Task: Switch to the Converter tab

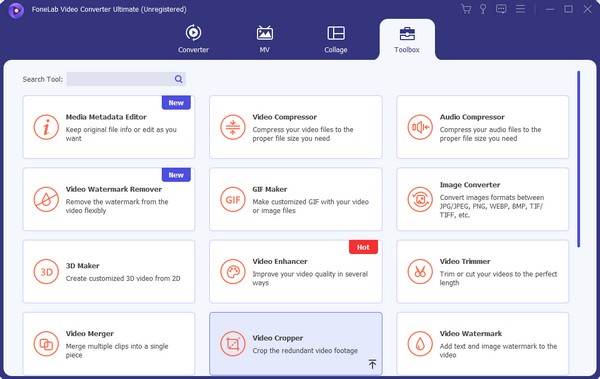Action: click(193, 39)
